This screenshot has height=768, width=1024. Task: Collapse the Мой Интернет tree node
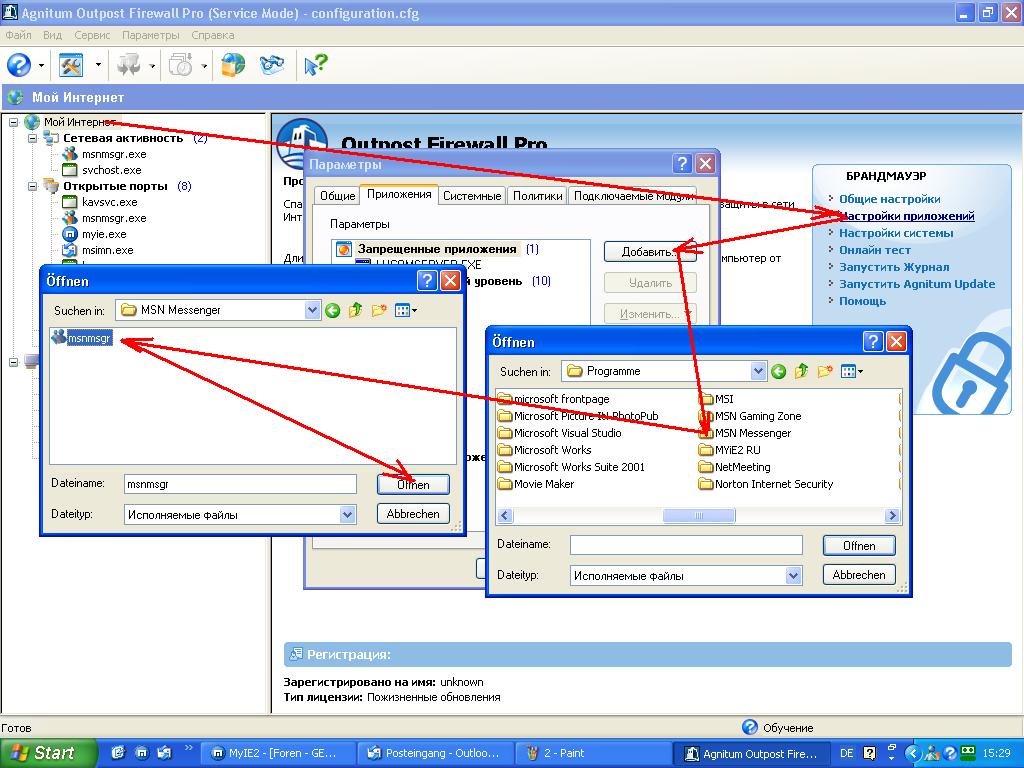click(14, 122)
